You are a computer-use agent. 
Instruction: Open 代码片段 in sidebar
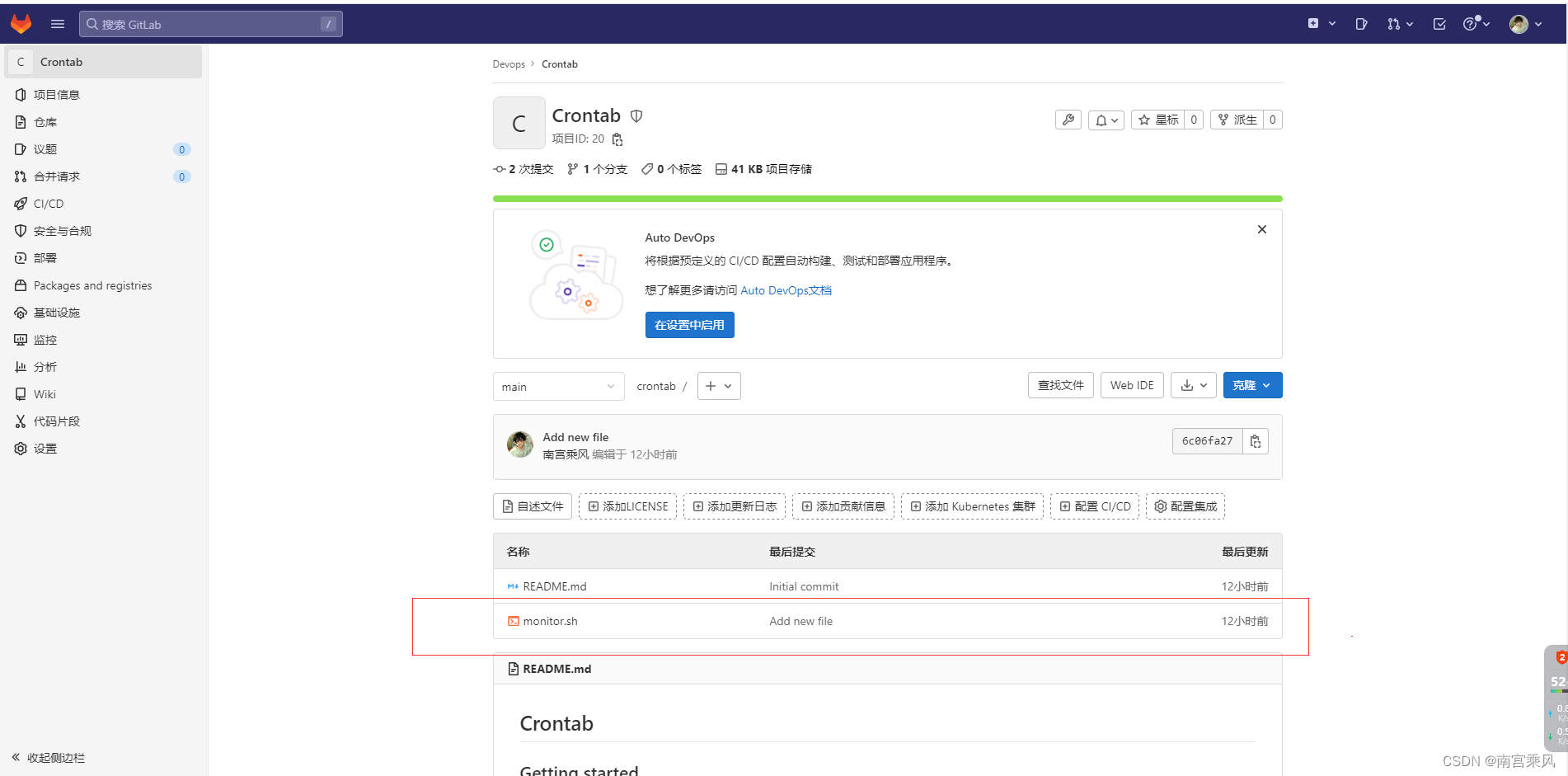coord(103,421)
